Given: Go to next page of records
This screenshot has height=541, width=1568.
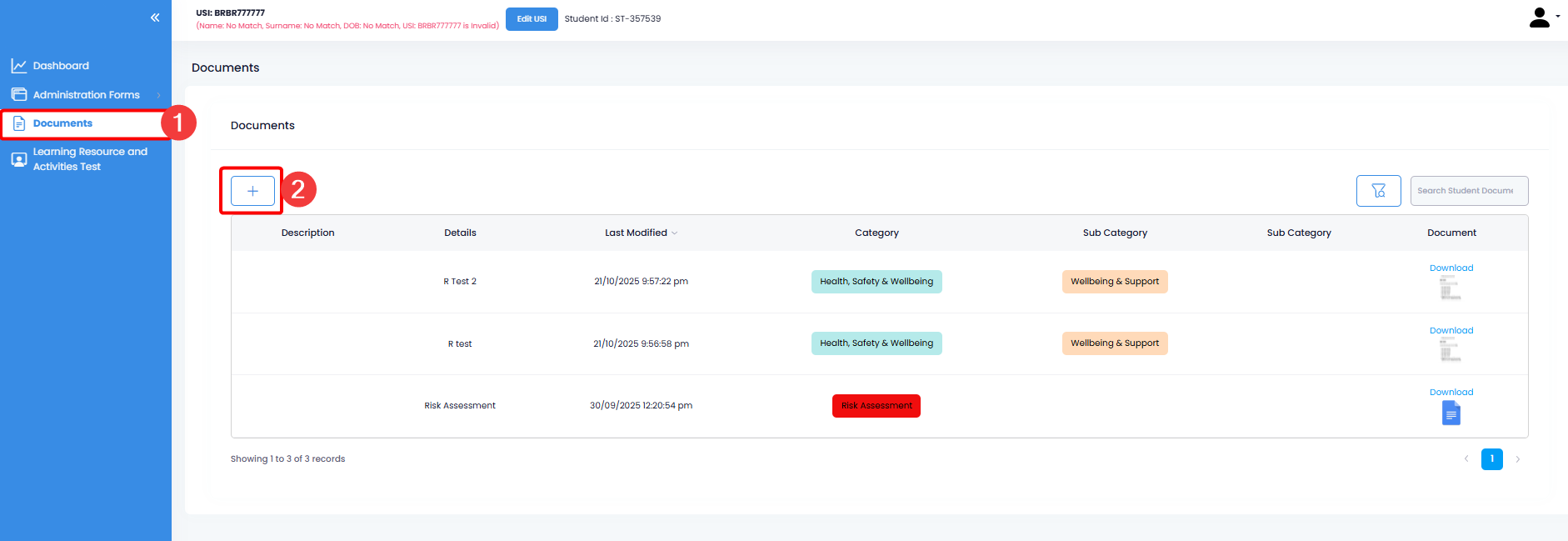Looking at the screenshot, I should 1517,459.
